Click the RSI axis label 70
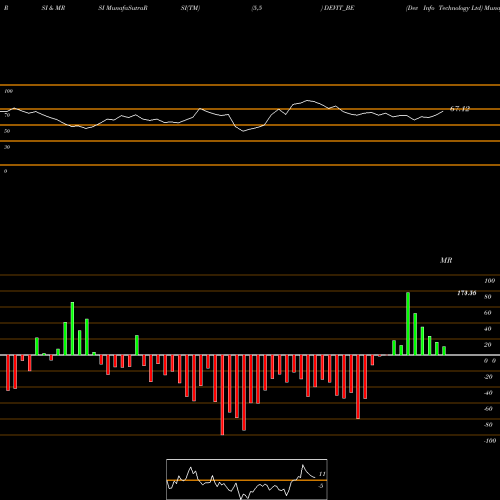Screen dimensions: 500x500 [7, 115]
